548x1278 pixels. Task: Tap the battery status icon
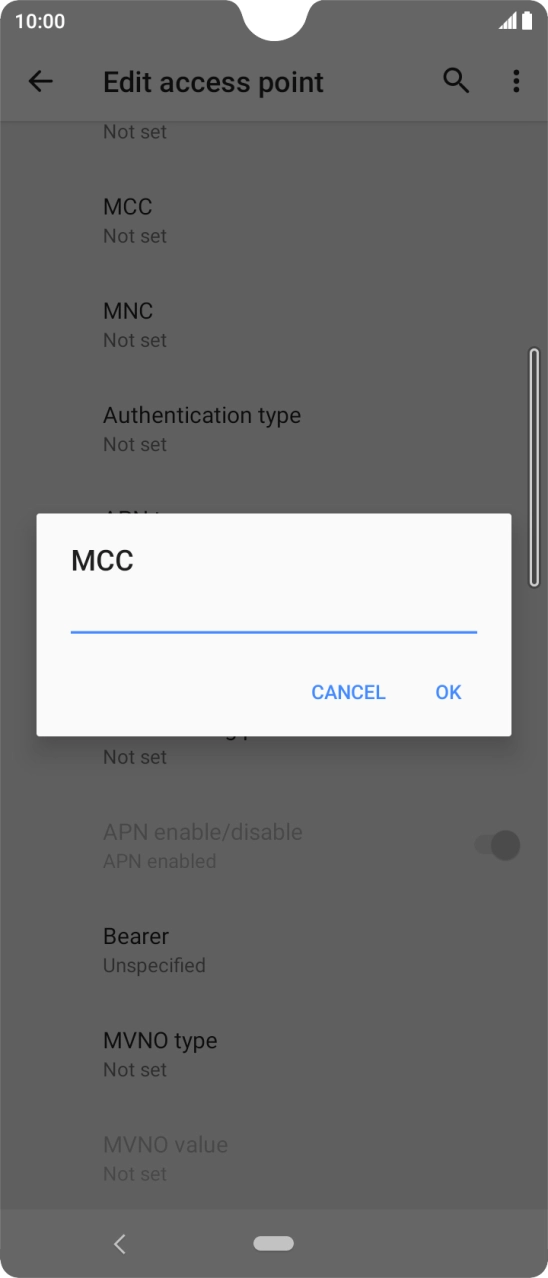[x=527, y=21]
